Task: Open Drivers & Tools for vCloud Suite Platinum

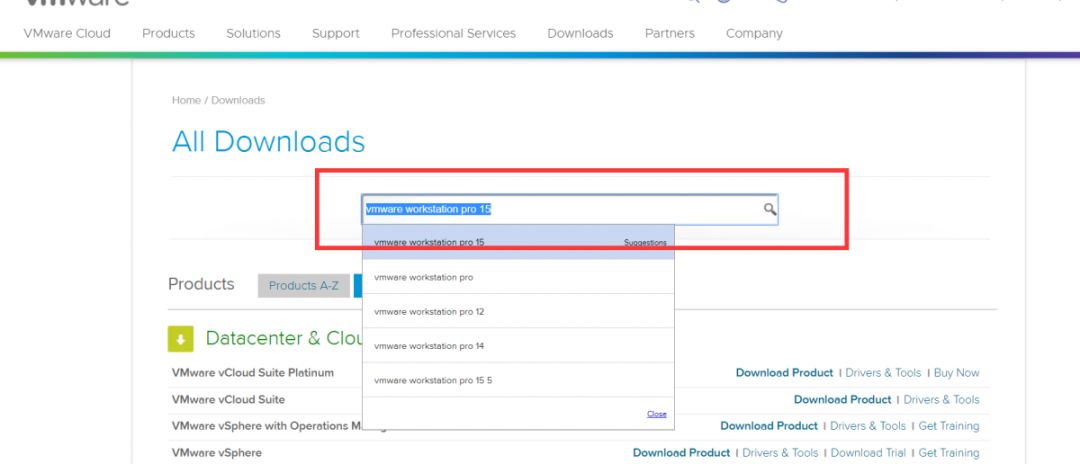Action: pos(883,372)
